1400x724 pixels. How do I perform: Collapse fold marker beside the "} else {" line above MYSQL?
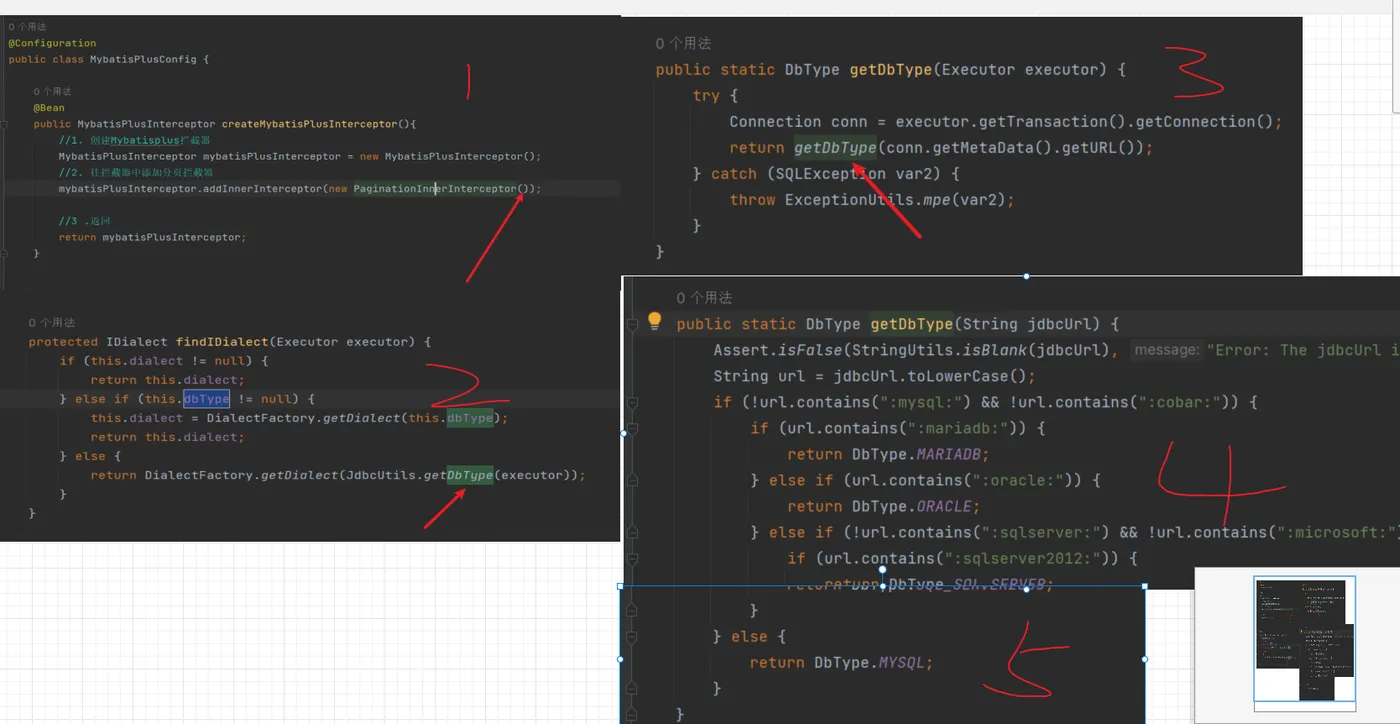[632, 636]
